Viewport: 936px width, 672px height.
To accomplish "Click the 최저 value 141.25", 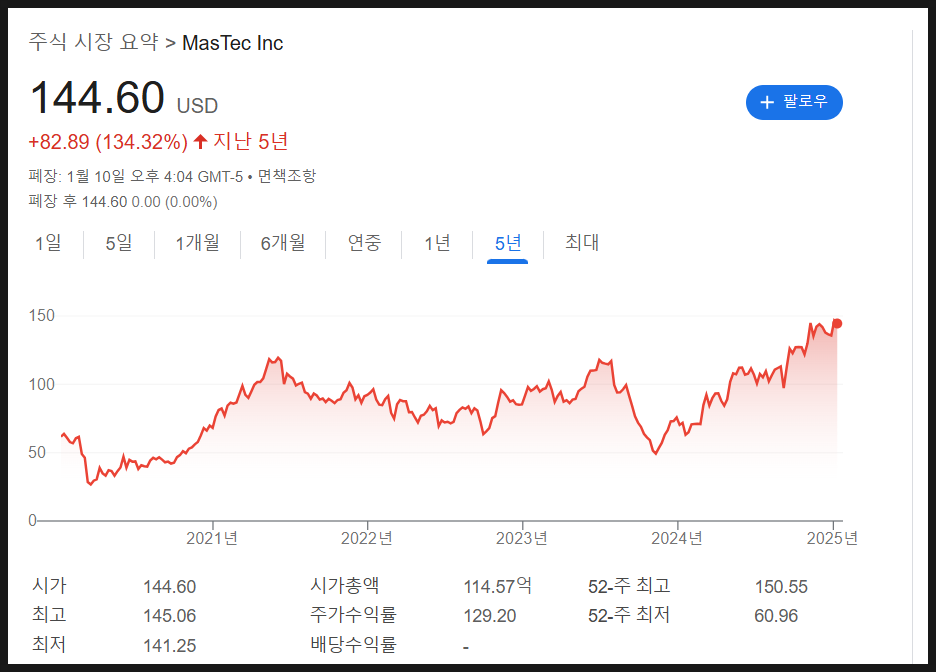I will click(170, 646).
